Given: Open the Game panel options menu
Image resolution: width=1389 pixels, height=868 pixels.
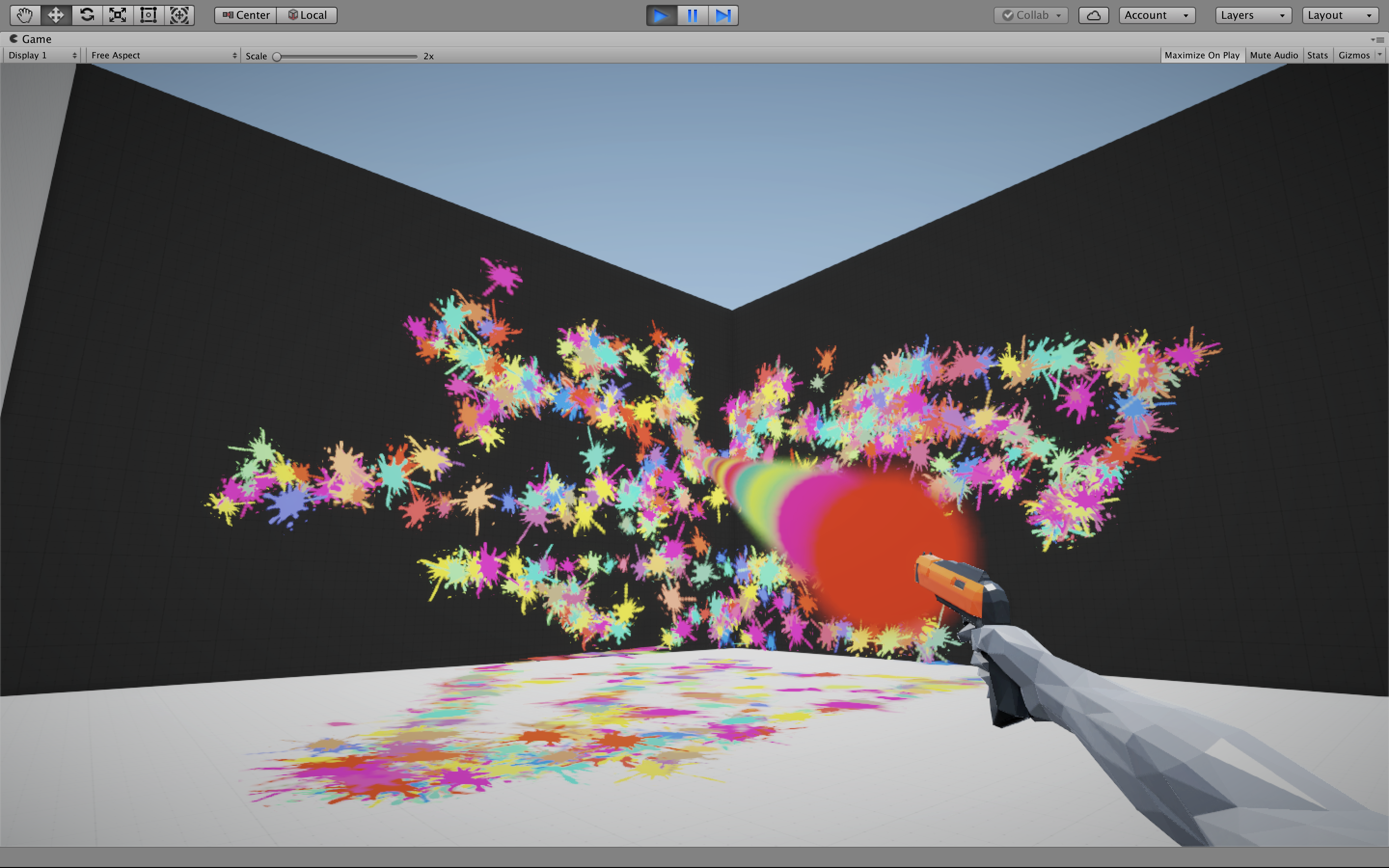Looking at the screenshot, I should click(x=1377, y=40).
